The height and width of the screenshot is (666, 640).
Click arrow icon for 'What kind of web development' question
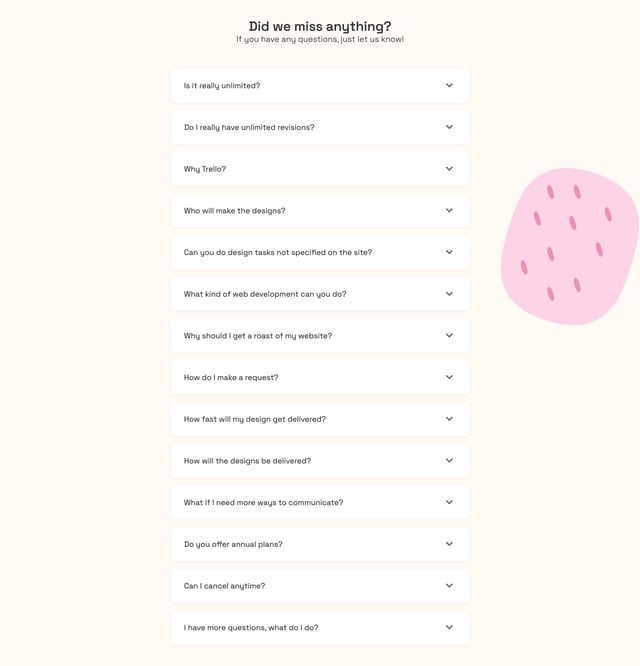click(449, 294)
